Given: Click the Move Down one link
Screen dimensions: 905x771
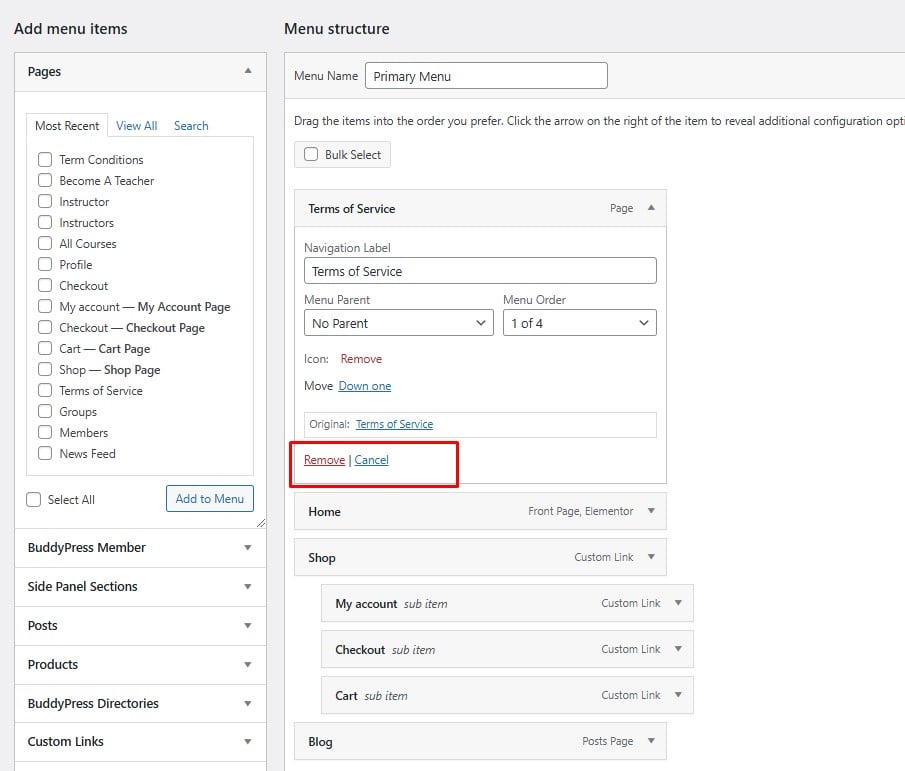Looking at the screenshot, I should [365, 386].
